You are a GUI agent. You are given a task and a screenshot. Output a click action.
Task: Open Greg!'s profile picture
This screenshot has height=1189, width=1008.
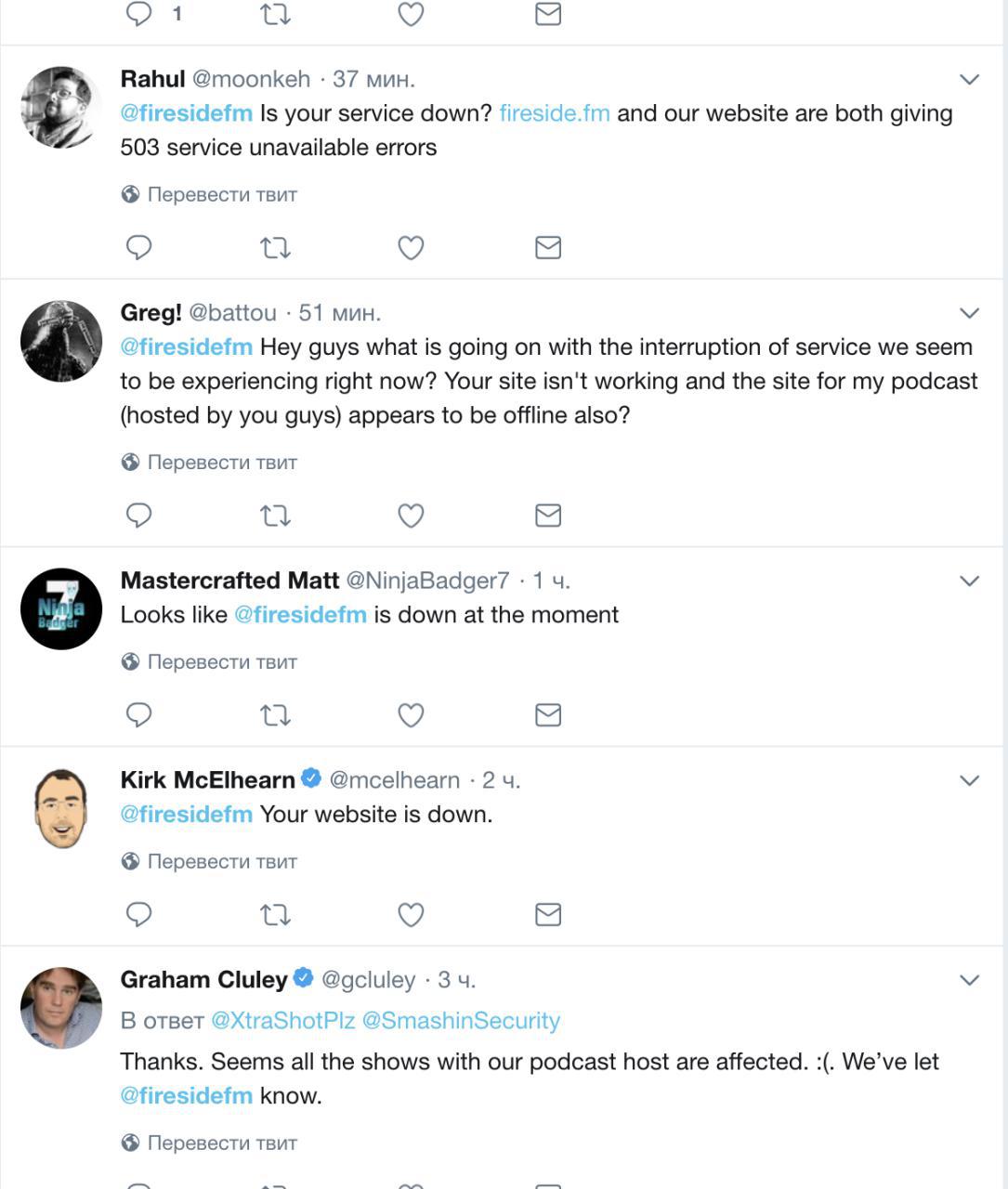click(x=61, y=341)
